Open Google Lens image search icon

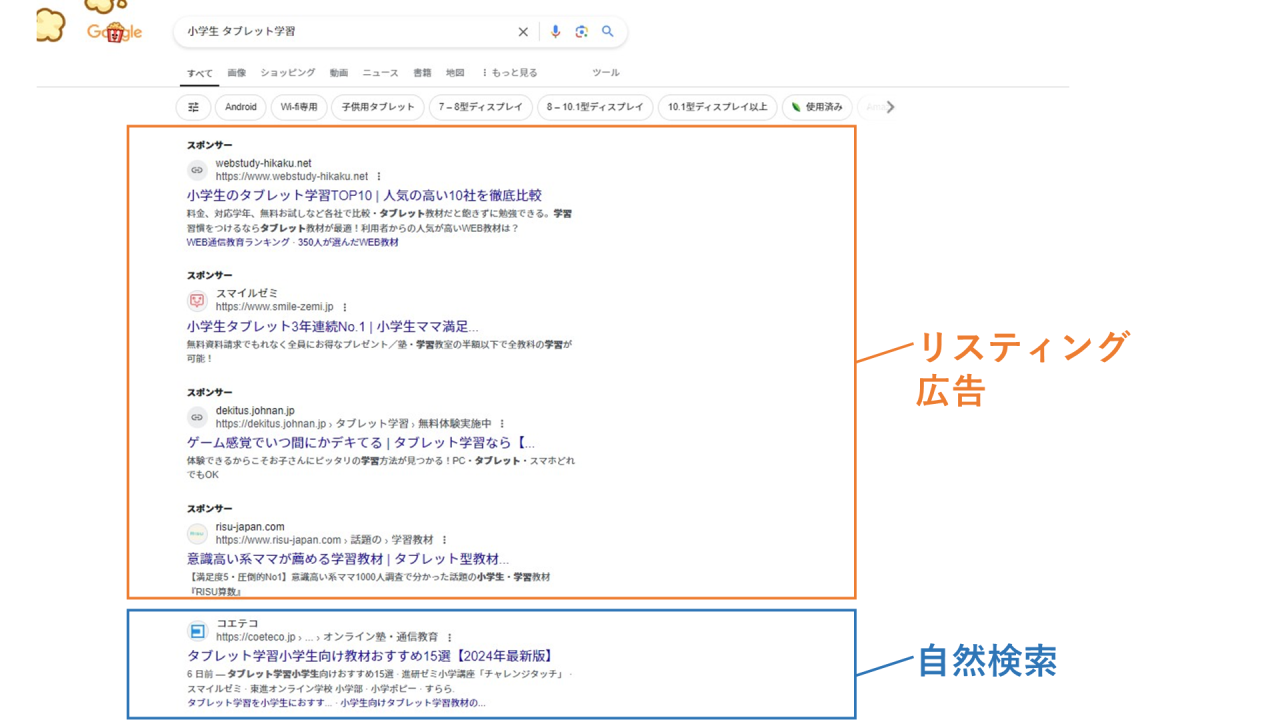click(582, 32)
